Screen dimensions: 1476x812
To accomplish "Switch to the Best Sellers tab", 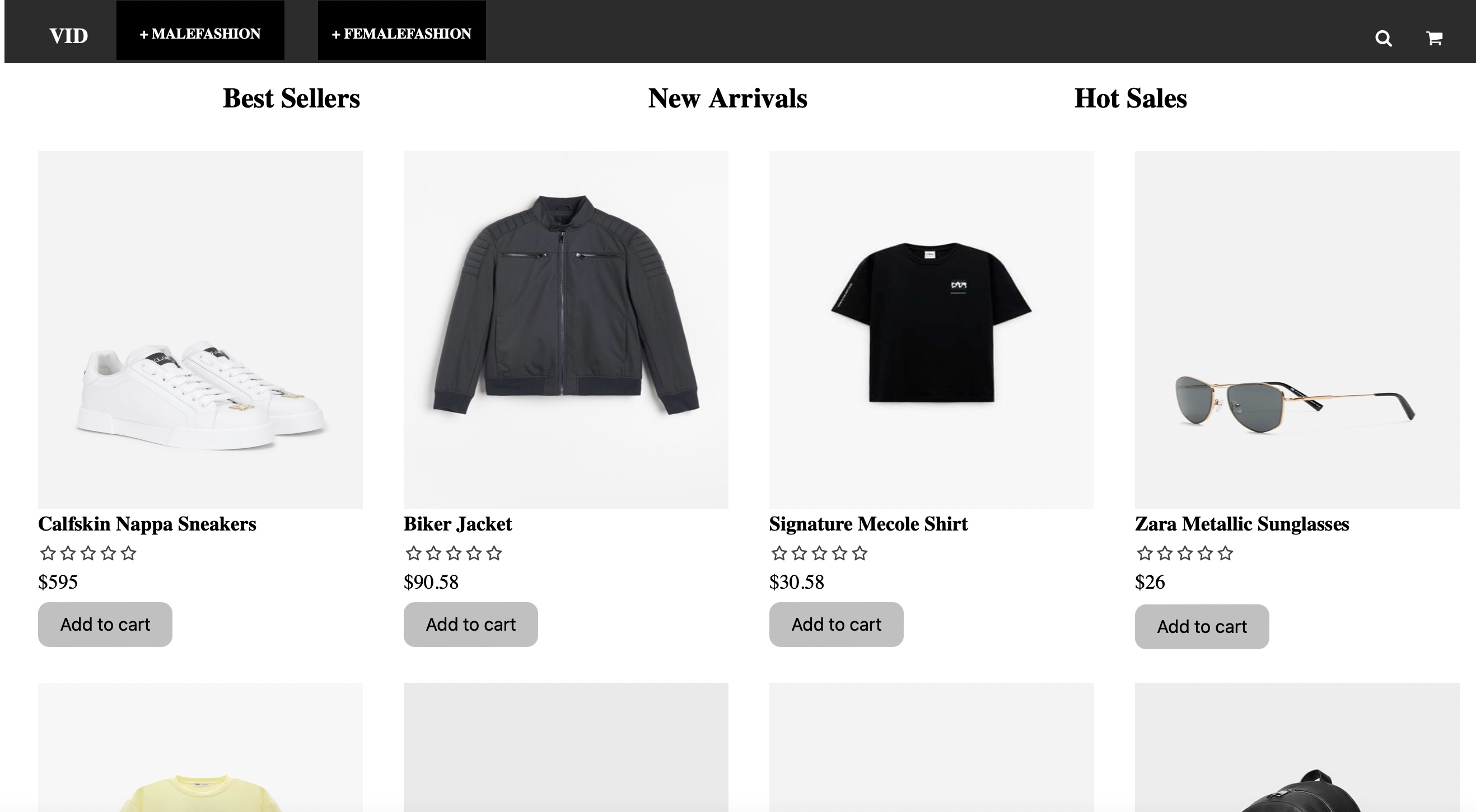I will click(x=291, y=98).
